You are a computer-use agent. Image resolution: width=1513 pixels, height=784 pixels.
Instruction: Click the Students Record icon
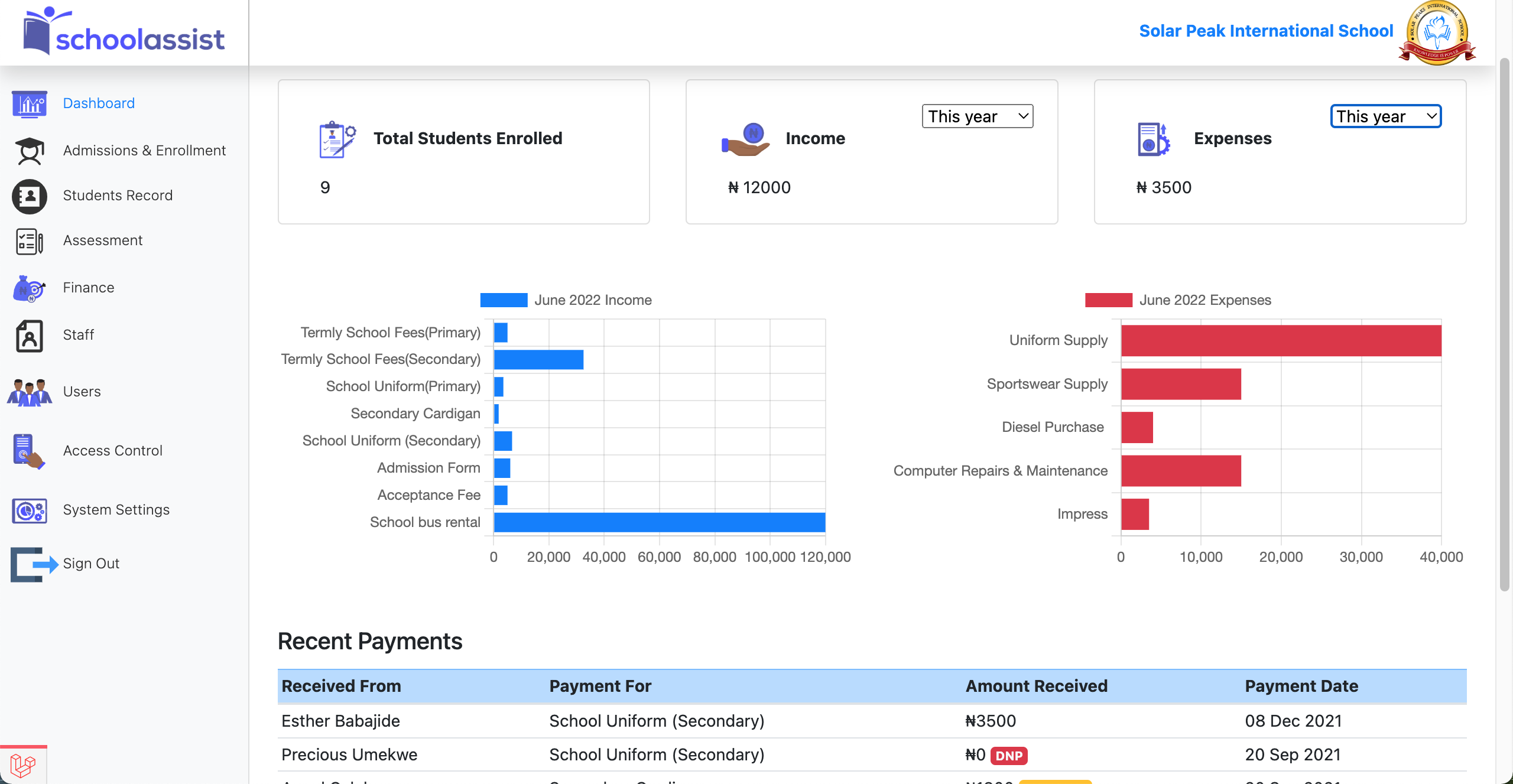[x=28, y=196]
